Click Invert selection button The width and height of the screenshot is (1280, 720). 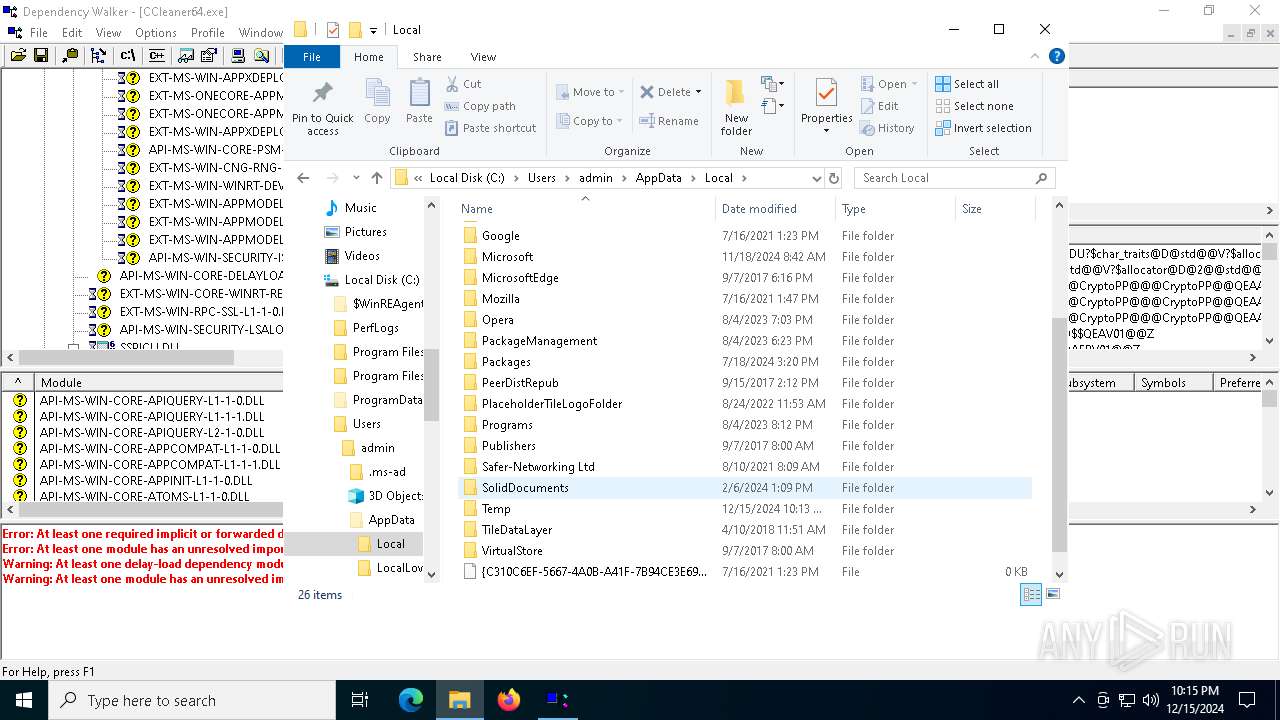983,128
